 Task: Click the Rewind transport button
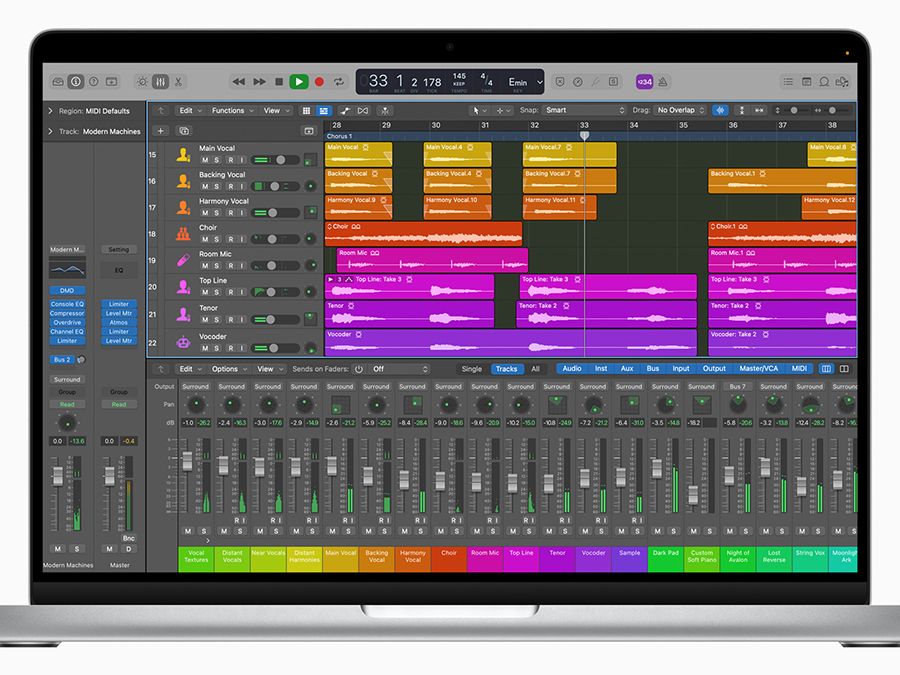pos(238,82)
